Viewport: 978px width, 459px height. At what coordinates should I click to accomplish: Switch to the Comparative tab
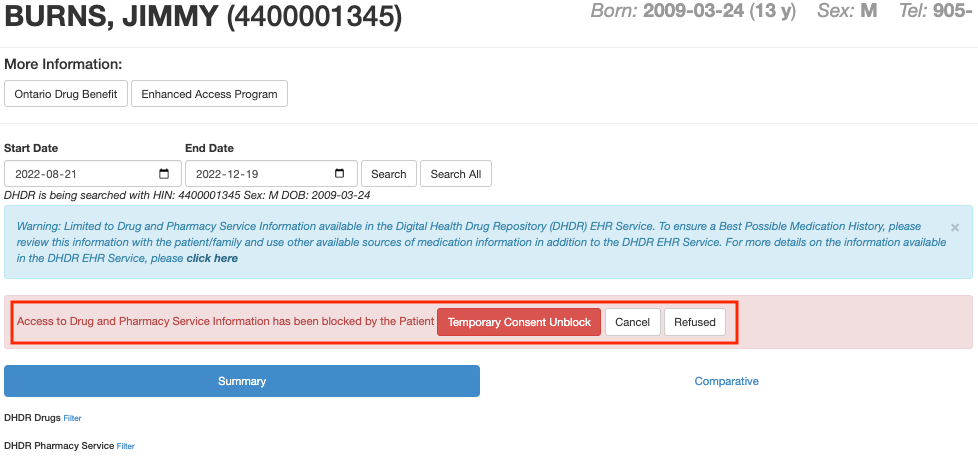click(x=726, y=381)
